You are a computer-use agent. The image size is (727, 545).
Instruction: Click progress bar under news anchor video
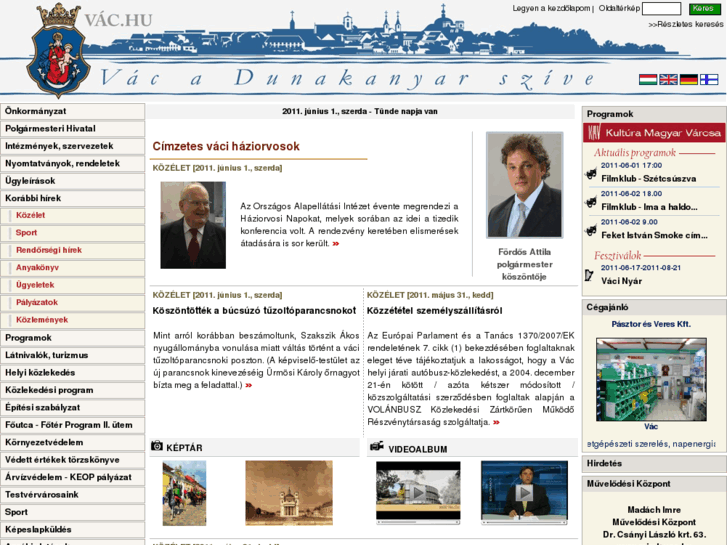click(524, 522)
